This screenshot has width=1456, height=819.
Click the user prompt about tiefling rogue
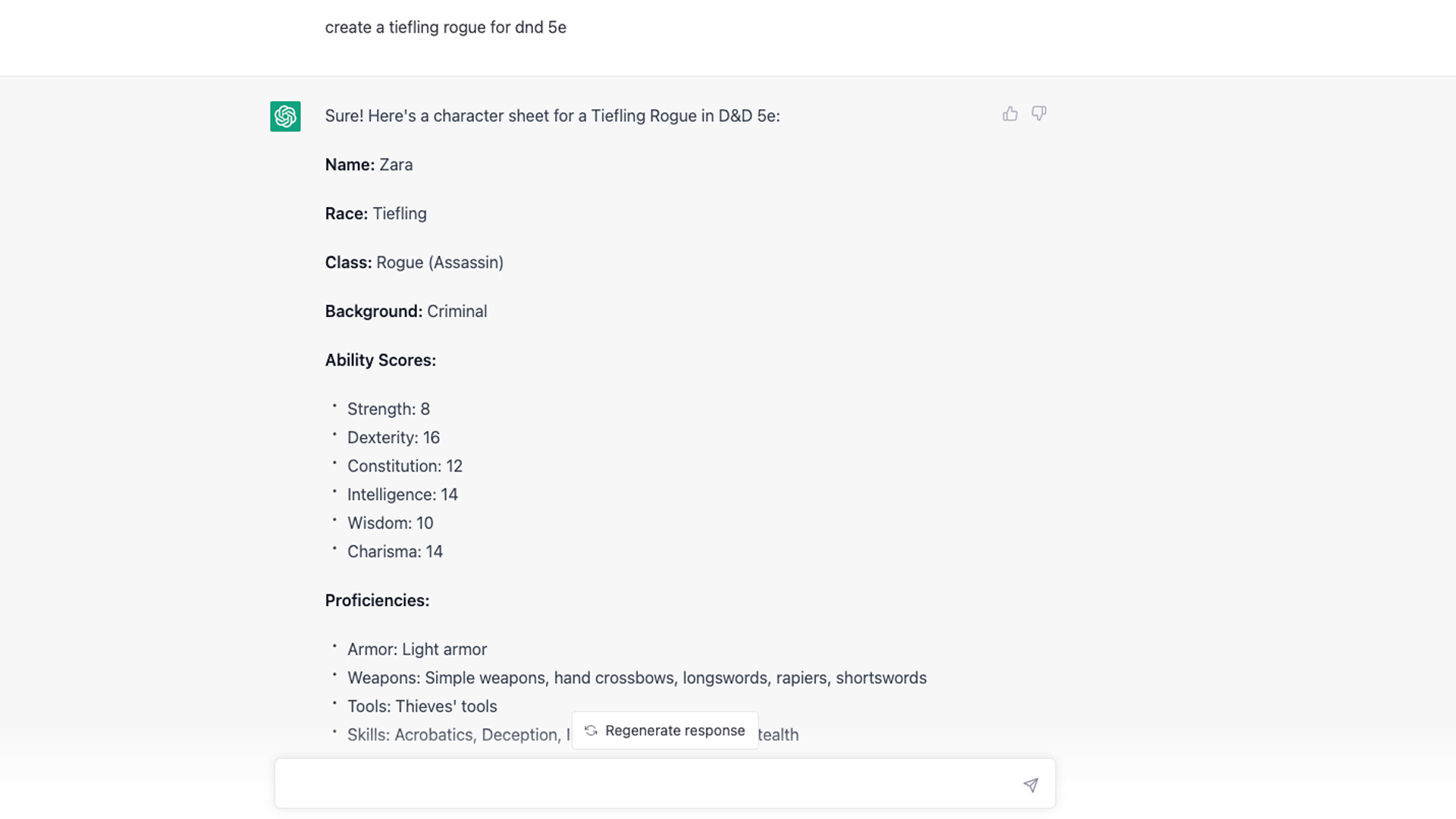click(x=445, y=27)
